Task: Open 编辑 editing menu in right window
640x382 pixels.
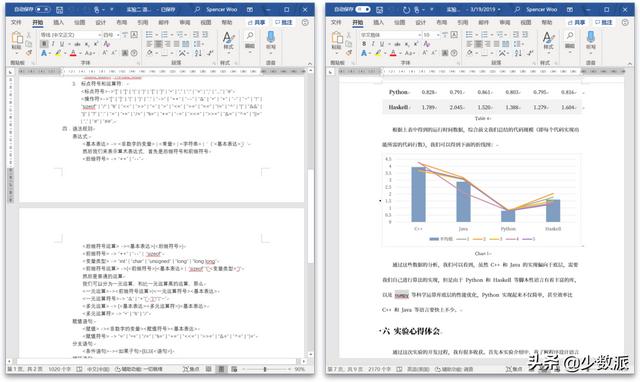Action: pyautogui.click(x=570, y=41)
